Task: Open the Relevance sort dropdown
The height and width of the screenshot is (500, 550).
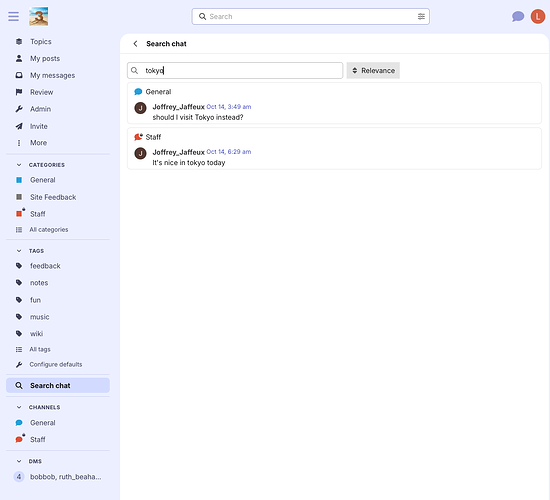Action: [373, 71]
